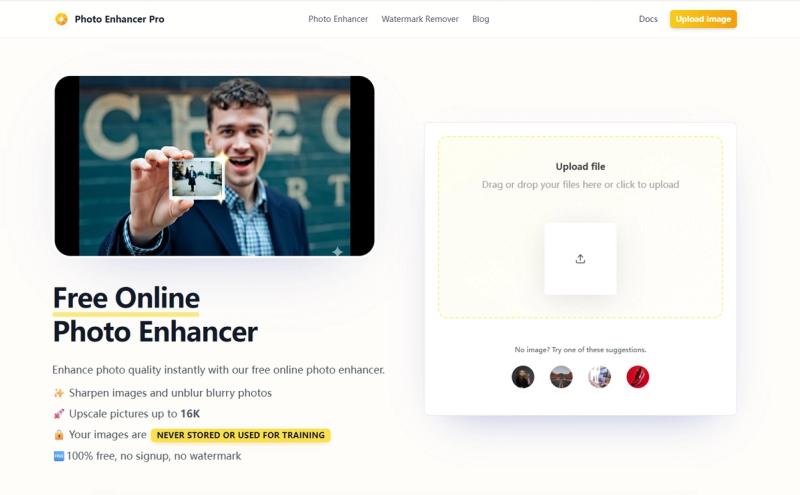The height and width of the screenshot is (495, 800).
Task: Click the Photo Enhancer Pro logo icon
Action: coord(61,19)
